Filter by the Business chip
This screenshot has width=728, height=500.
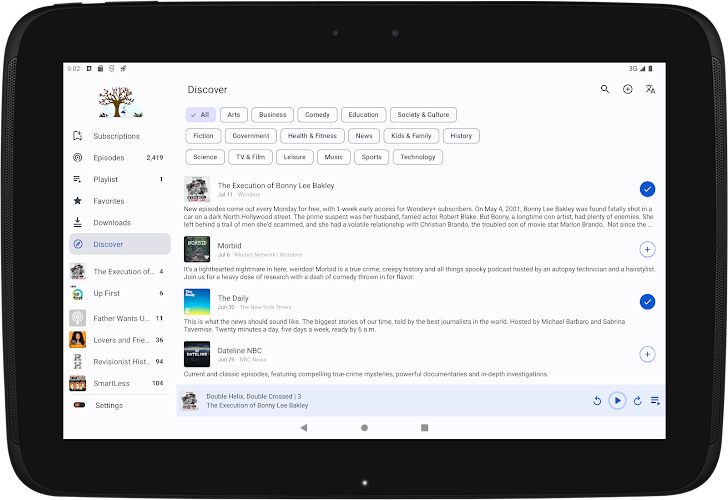pyautogui.click(x=273, y=115)
